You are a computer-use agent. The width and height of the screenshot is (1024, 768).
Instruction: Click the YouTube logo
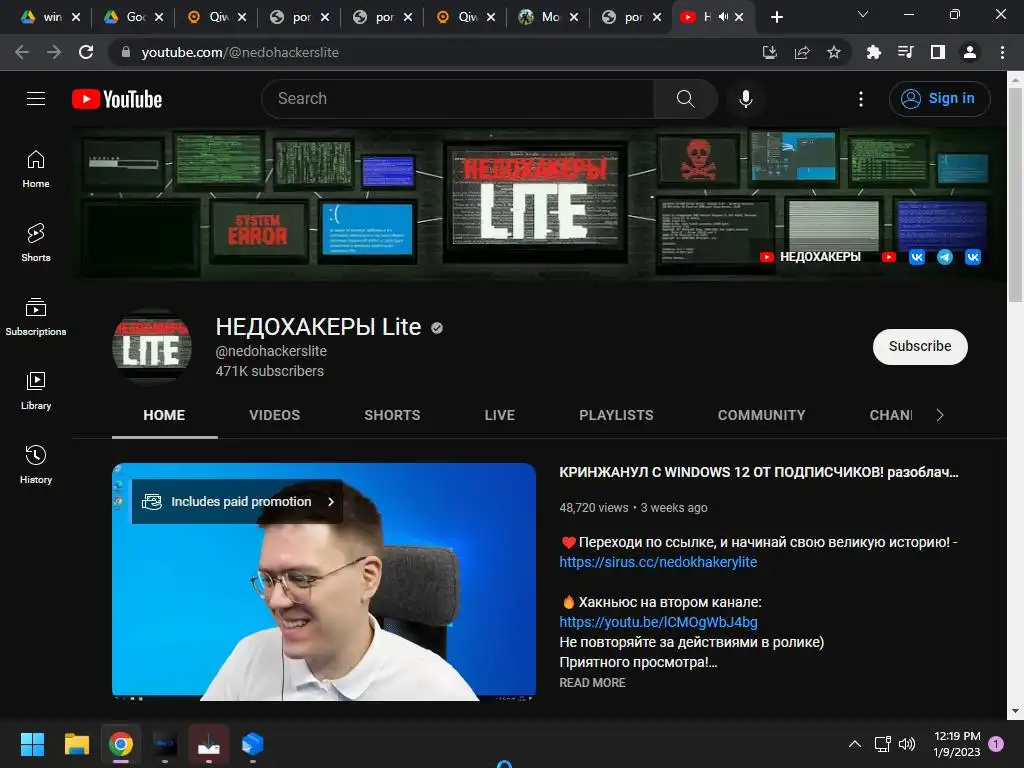pyautogui.click(x=117, y=99)
